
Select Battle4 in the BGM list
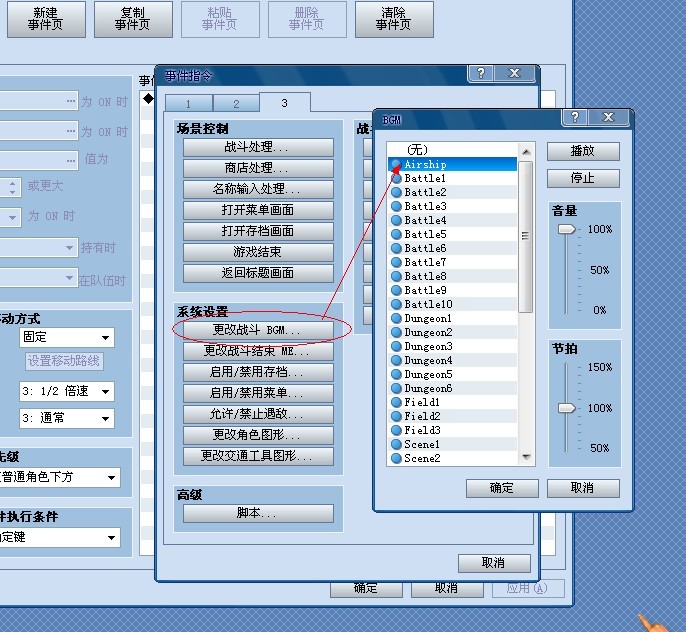[x=453, y=220]
